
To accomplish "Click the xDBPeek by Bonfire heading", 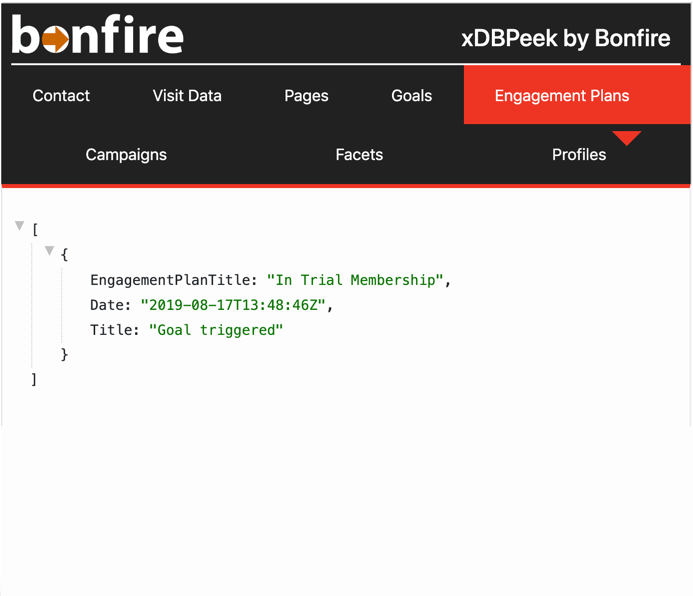I will click(x=566, y=38).
